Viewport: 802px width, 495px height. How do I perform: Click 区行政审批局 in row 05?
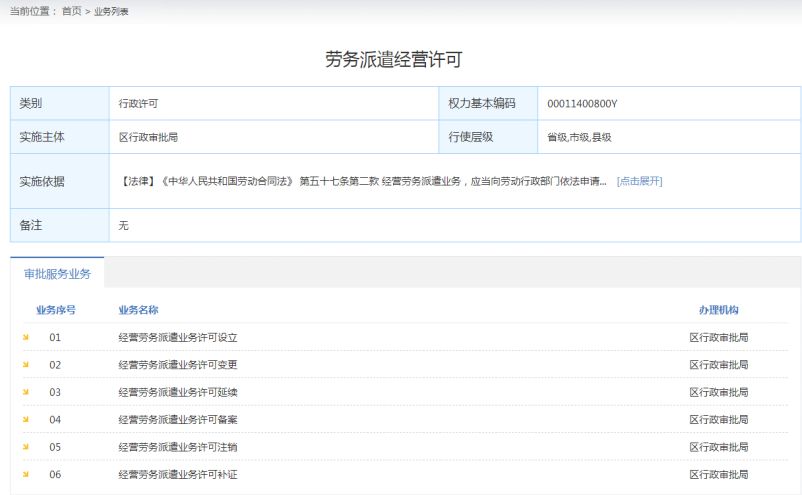(x=719, y=447)
